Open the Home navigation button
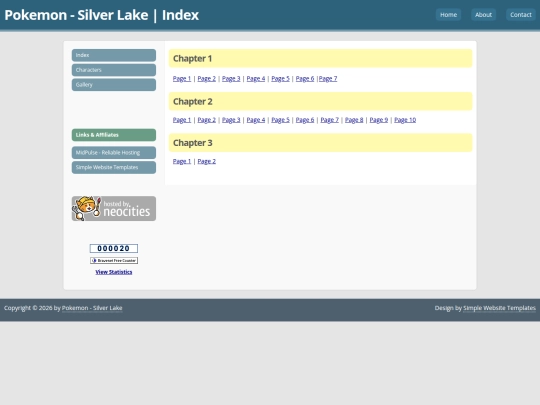540x405 pixels. coord(448,15)
